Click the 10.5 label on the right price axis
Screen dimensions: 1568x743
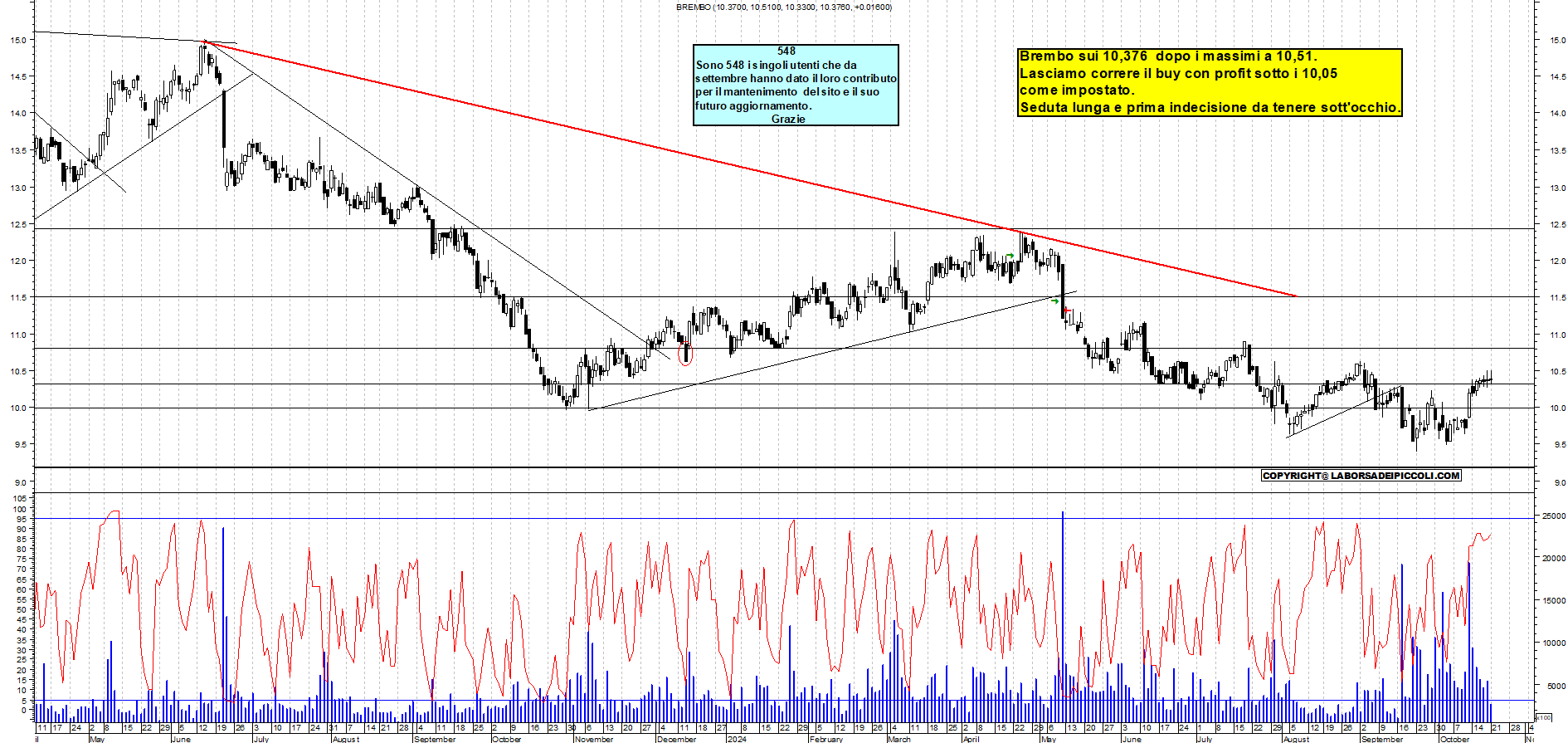[1557, 372]
